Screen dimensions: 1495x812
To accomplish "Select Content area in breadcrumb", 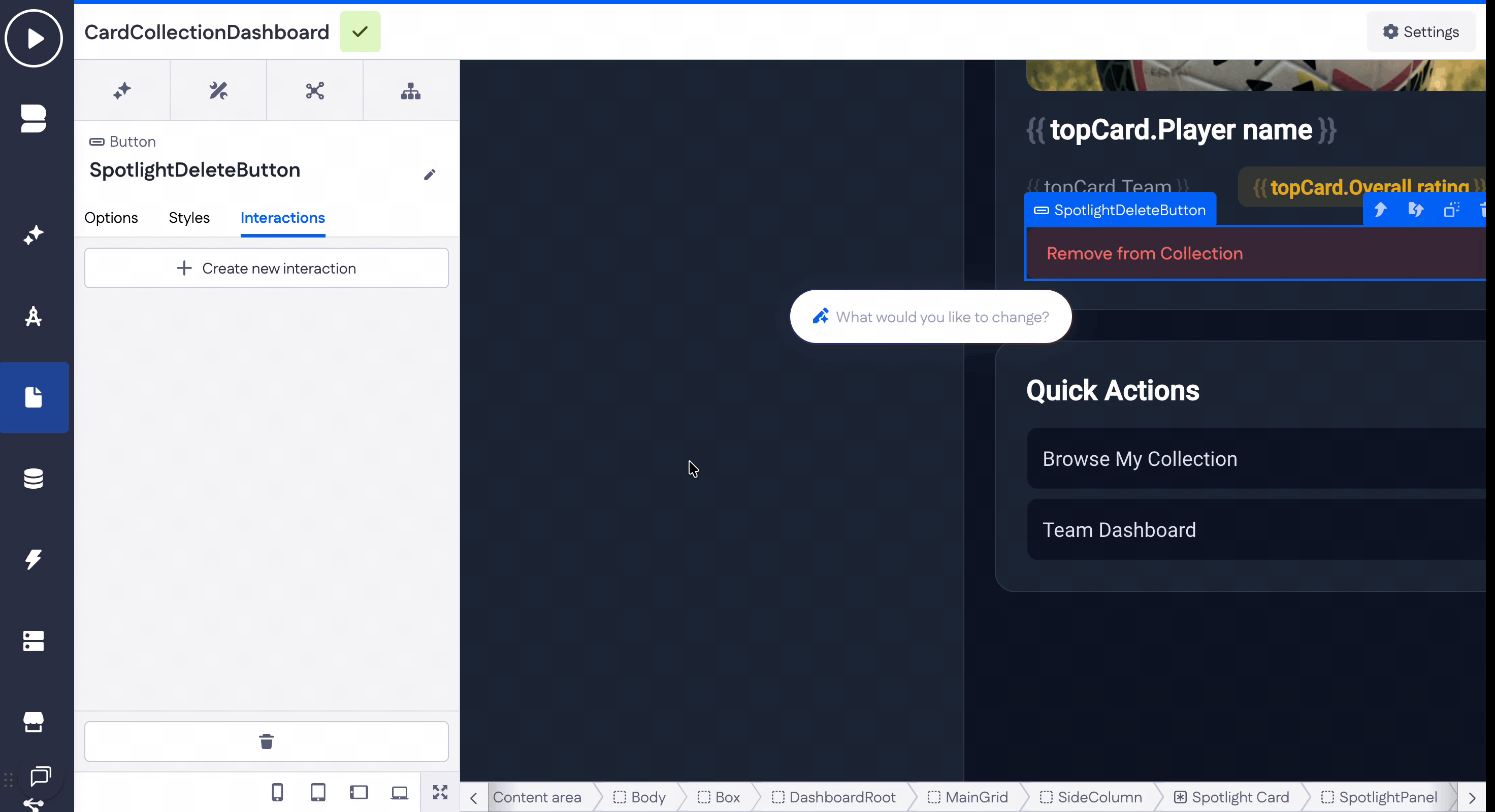I will pyautogui.click(x=537, y=797).
